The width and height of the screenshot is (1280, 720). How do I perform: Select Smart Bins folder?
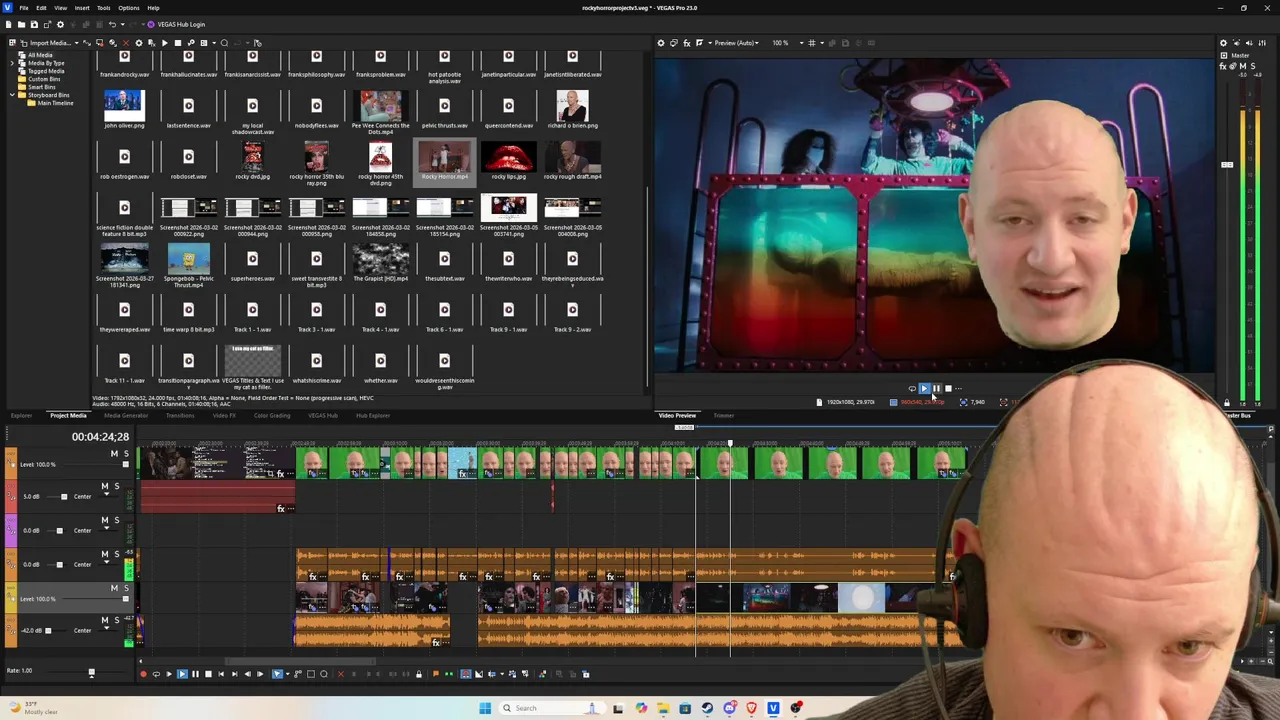(38, 87)
